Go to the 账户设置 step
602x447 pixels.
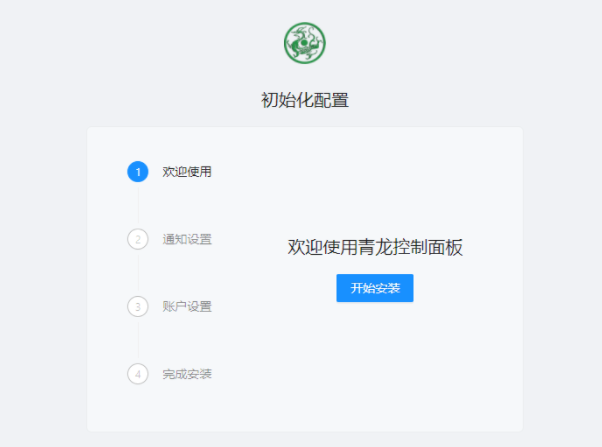187,306
